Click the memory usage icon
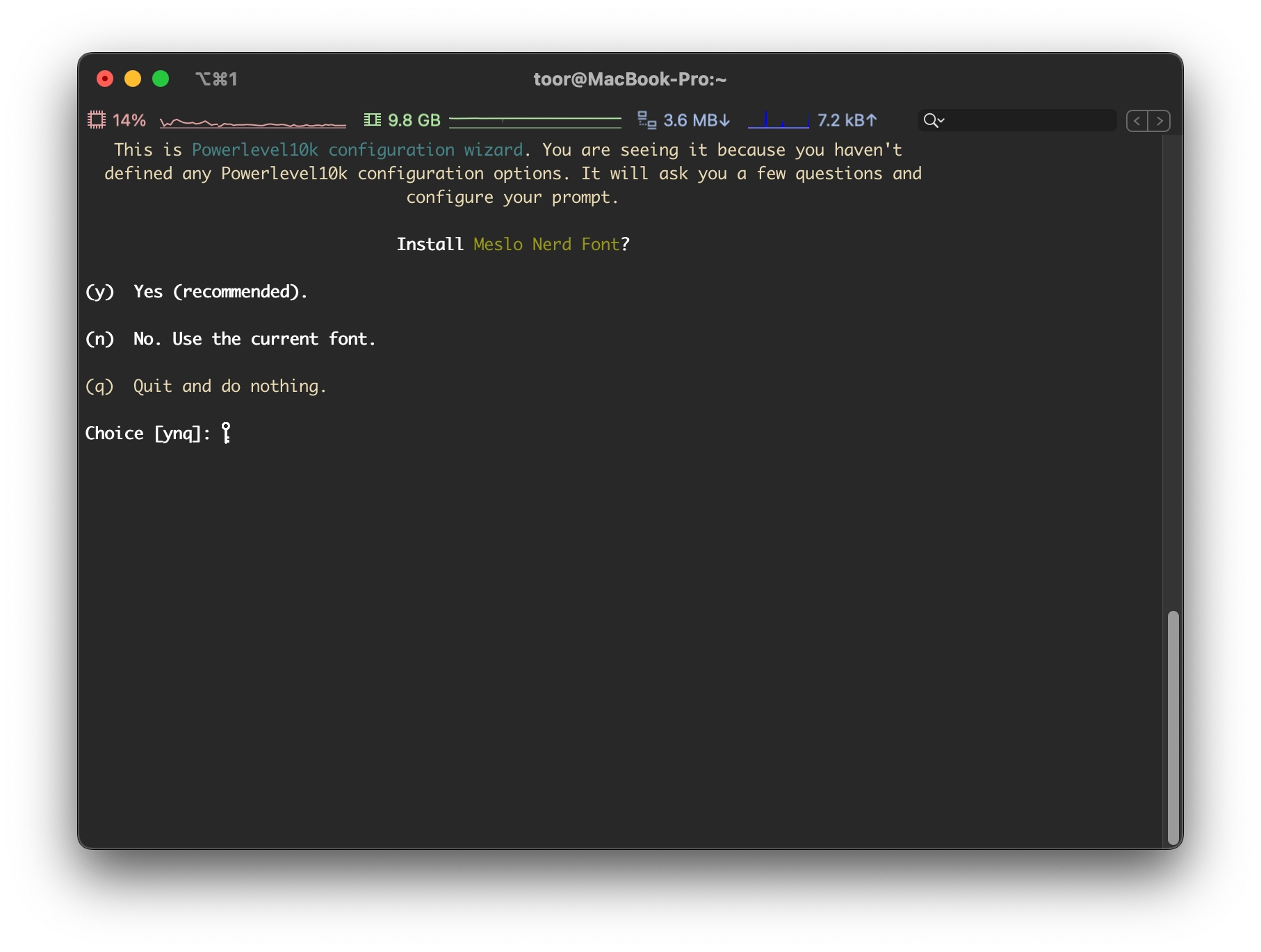Viewport: 1261px width, 952px height. point(373,120)
